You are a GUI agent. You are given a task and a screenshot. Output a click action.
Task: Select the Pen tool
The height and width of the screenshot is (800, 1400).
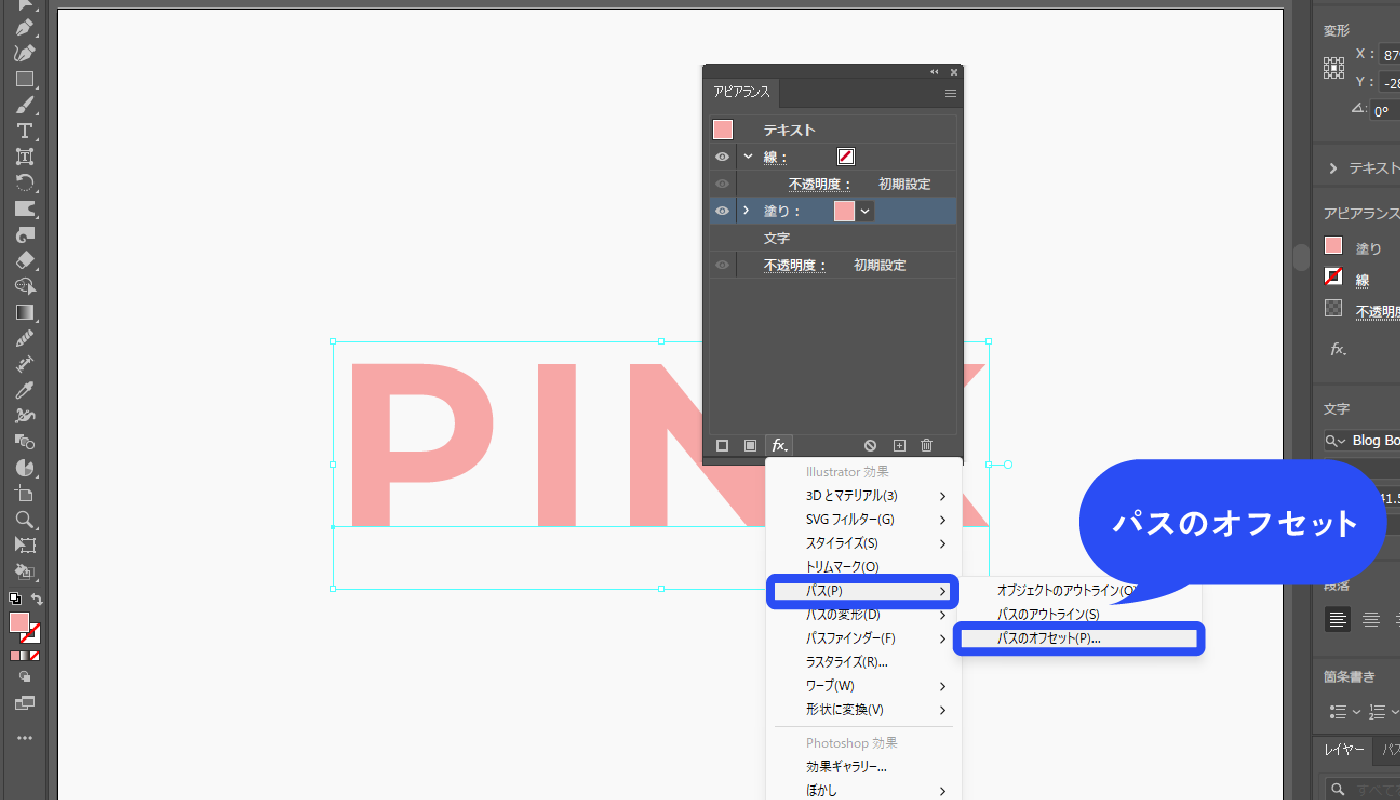click(25, 27)
